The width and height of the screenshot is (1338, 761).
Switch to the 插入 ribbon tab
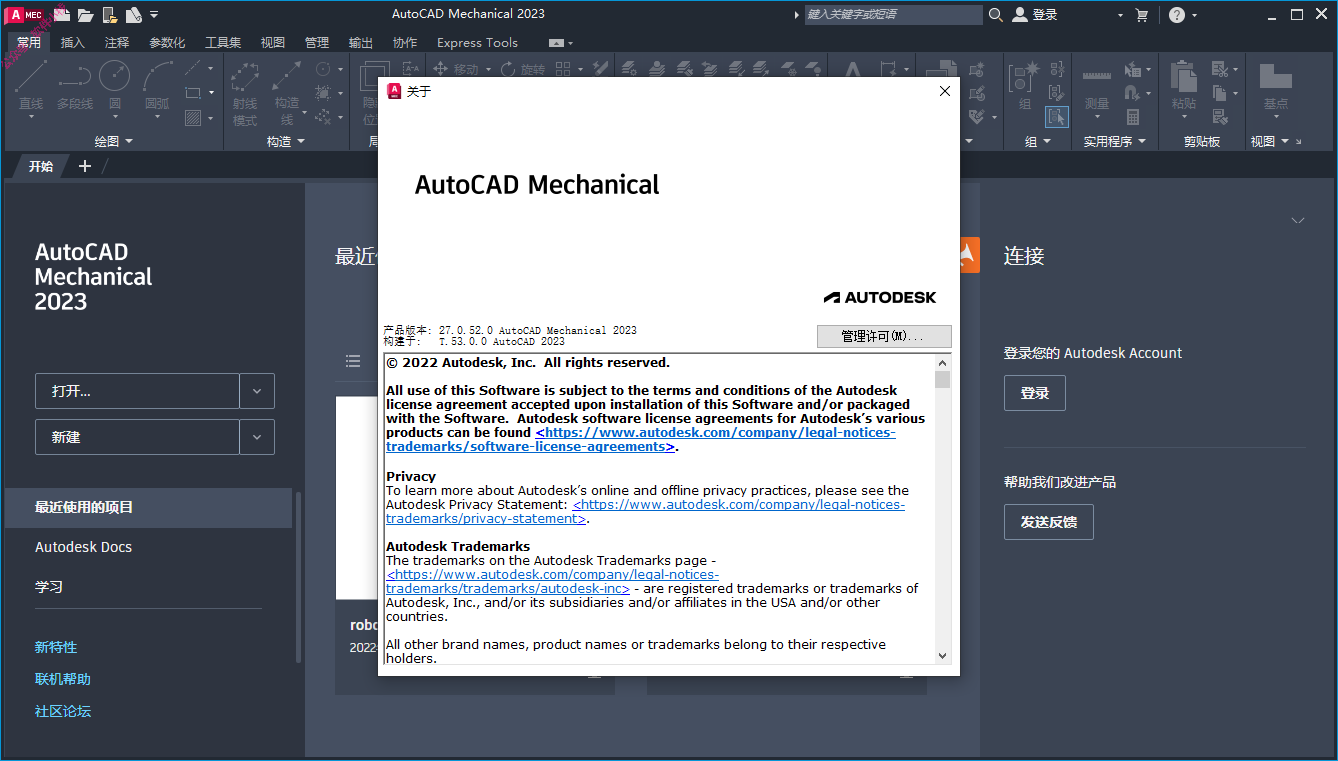tap(73, 42)
